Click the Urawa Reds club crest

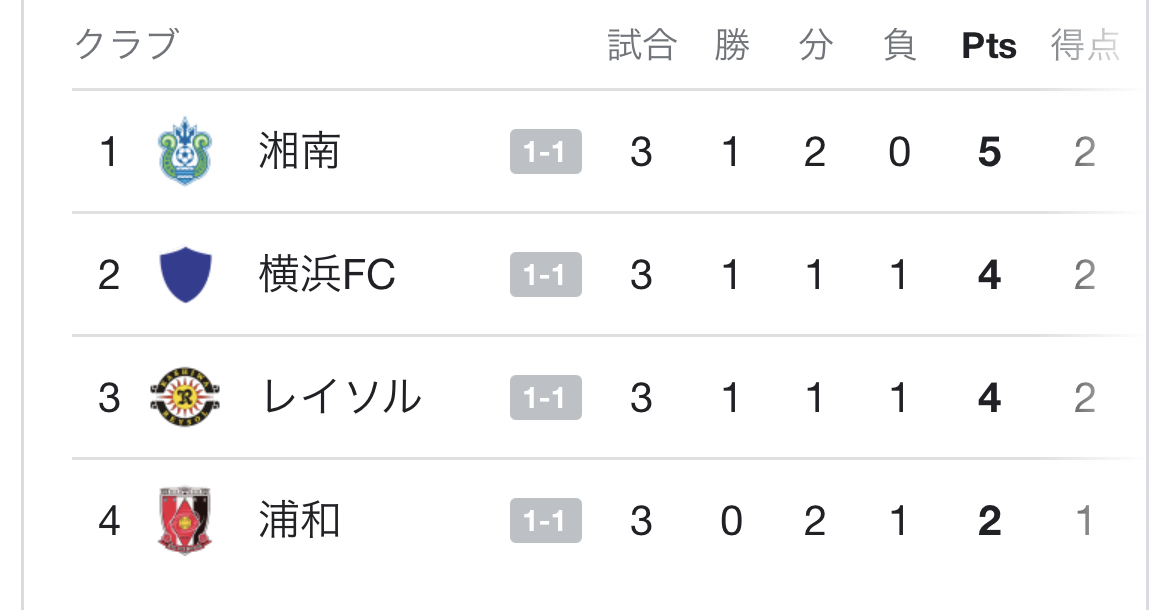pos(185,520)
